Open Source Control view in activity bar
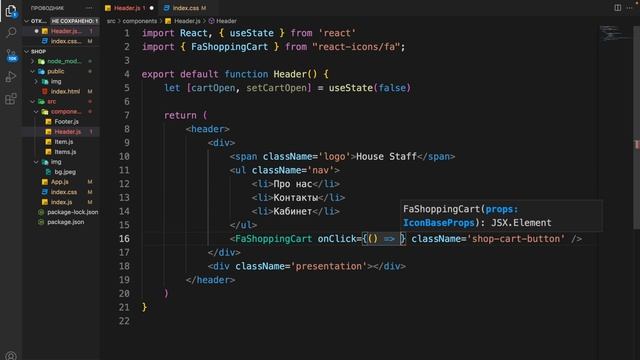Viewport: 640px width, 360px height. click(x=11, y=55)
